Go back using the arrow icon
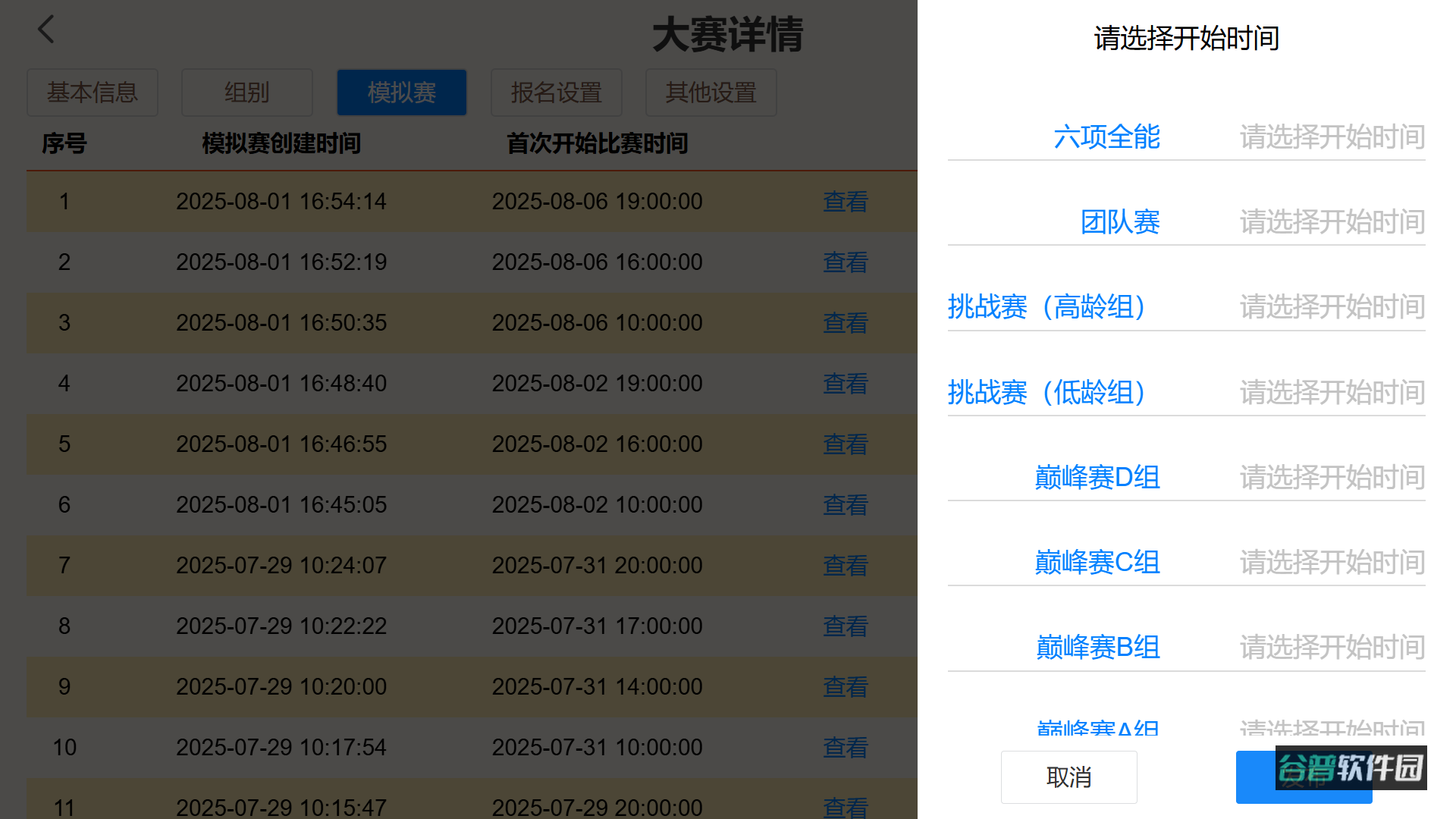The height and width of the screenshot is (819, 1456). pos(46,30)
